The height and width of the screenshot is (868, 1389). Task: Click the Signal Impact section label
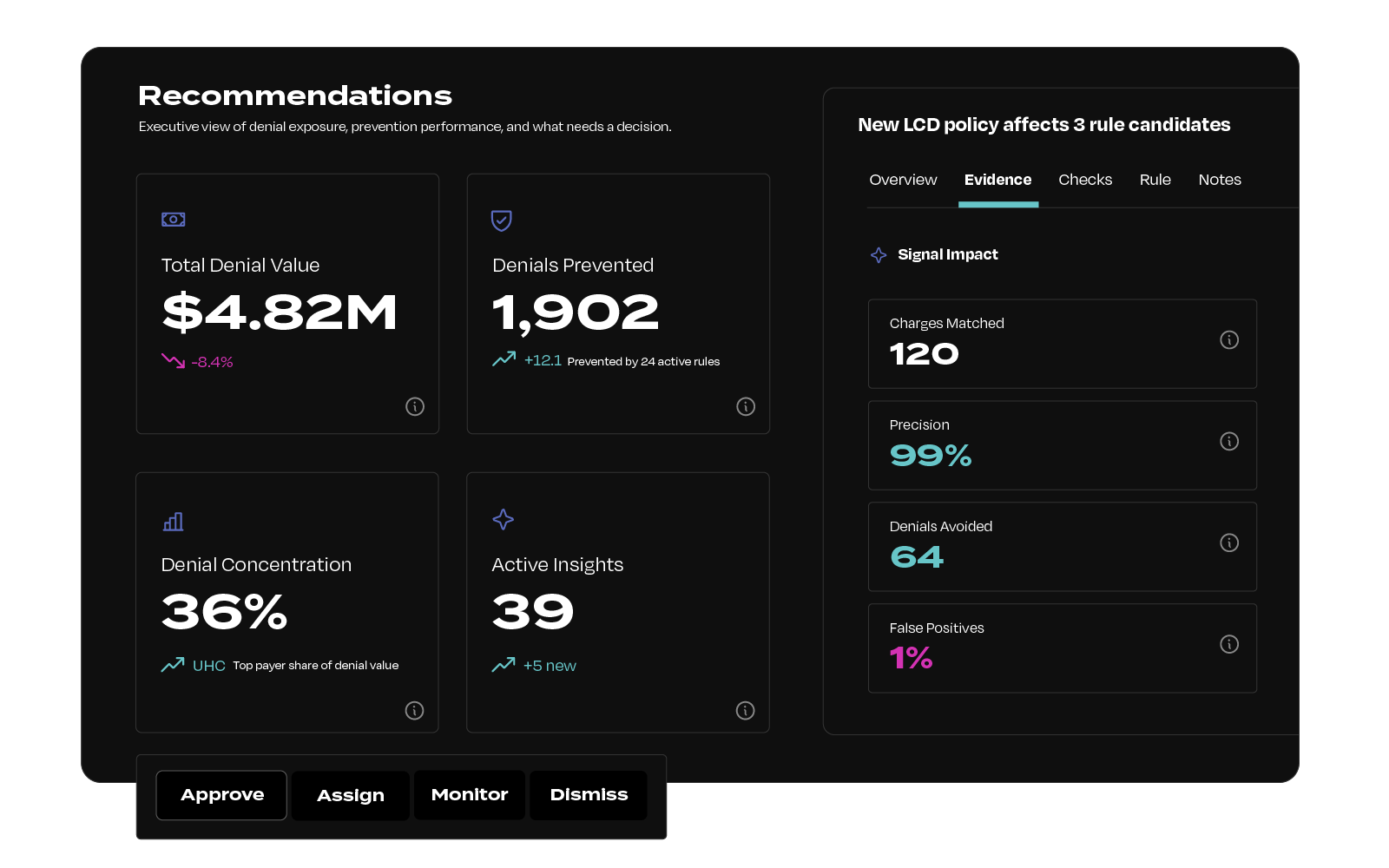(948, 254)
